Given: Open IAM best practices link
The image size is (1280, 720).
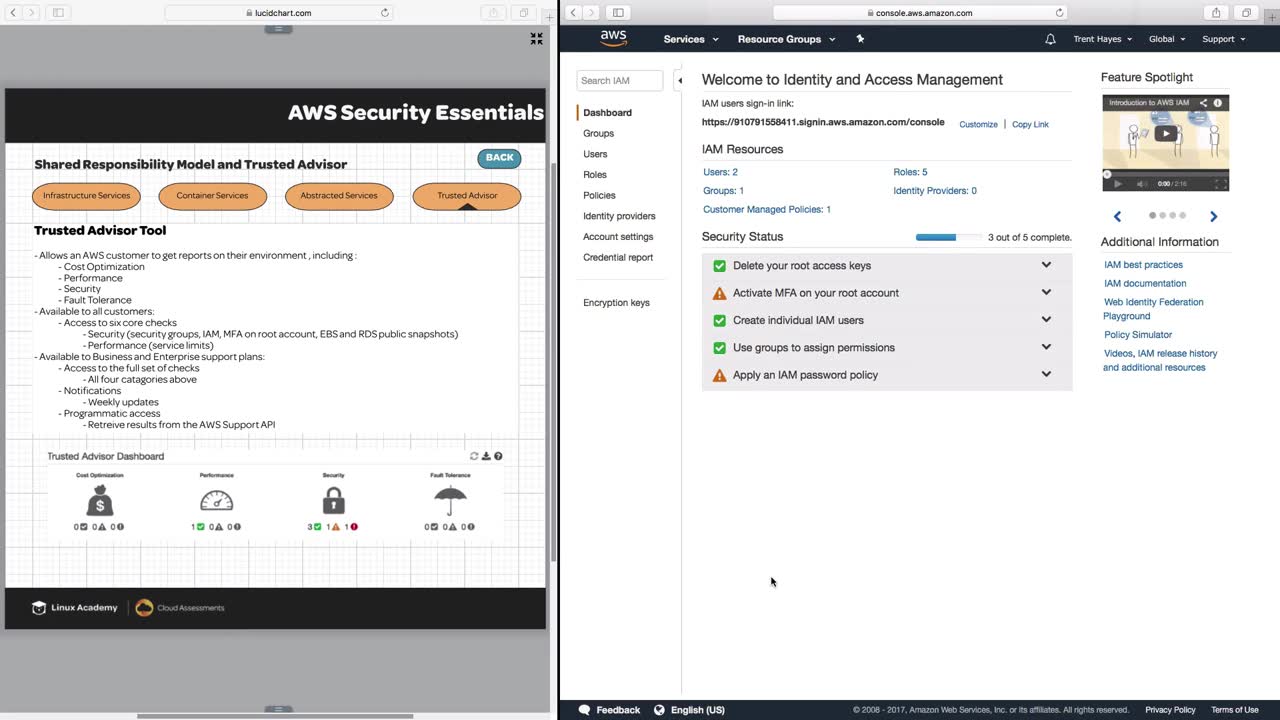Looking at the screenshot, I should [x=1143, y=265].
